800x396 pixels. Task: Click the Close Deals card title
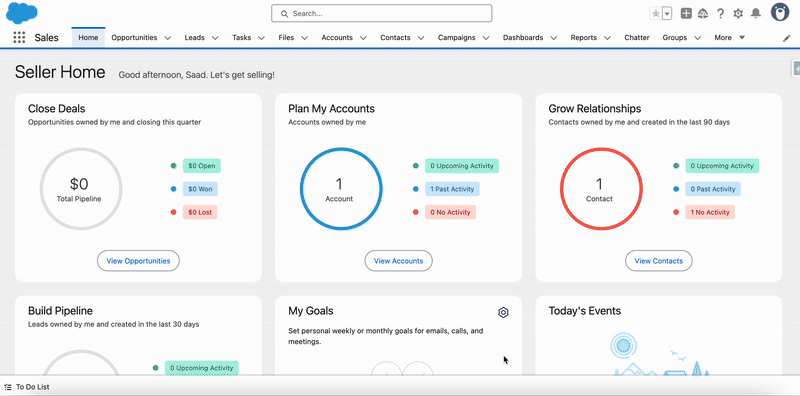coord(57,109)
